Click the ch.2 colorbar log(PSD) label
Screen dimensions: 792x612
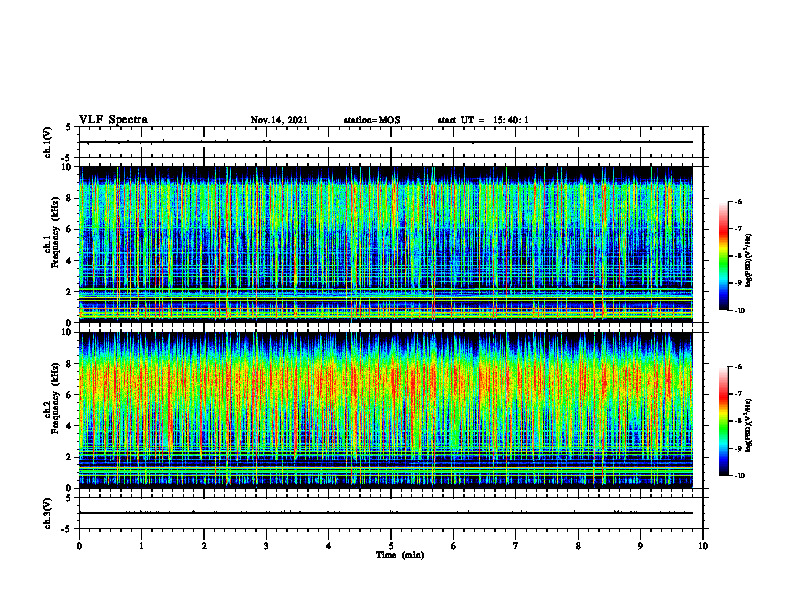pos(749,425)
